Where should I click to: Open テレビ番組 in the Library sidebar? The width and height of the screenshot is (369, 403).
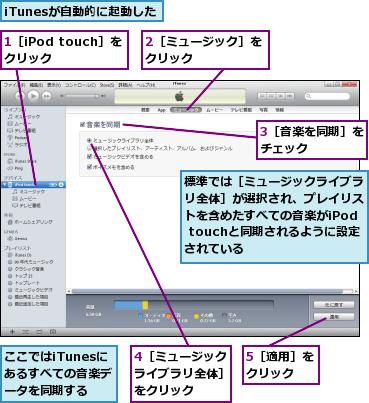(22, 131)
